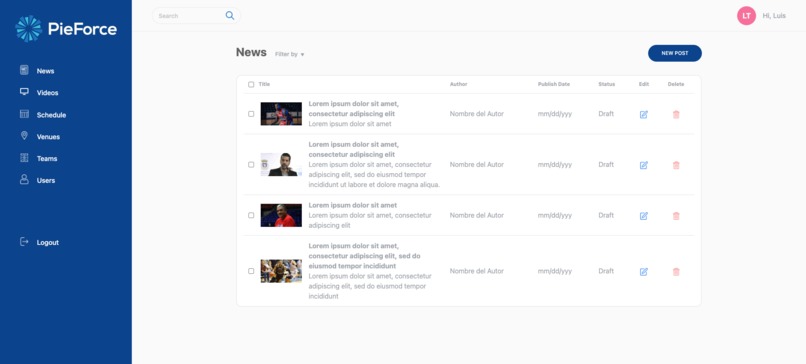Delete the third post with red shirt thumbnail

coord(676,216)
